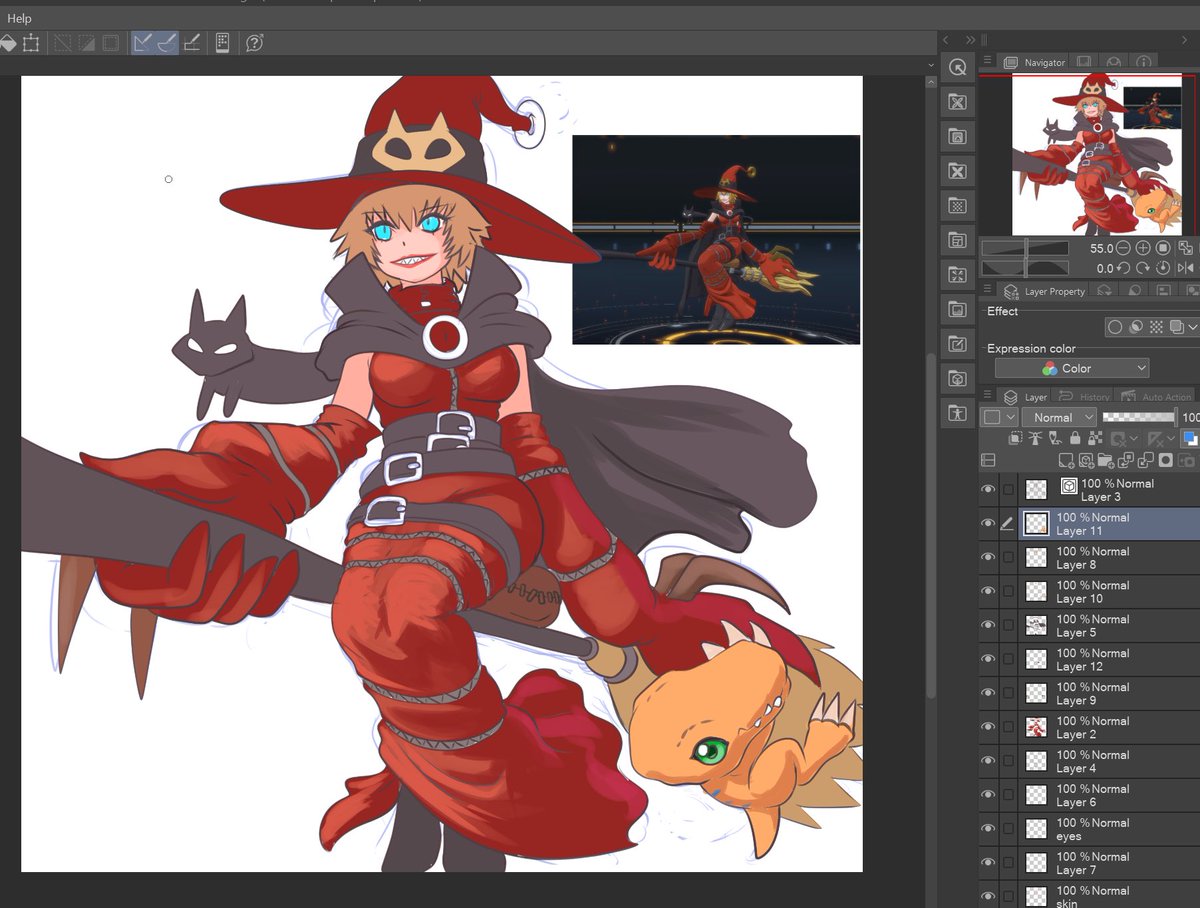
Task: Adjust the layer opacity slider
Action: [x=1139, y=417]
